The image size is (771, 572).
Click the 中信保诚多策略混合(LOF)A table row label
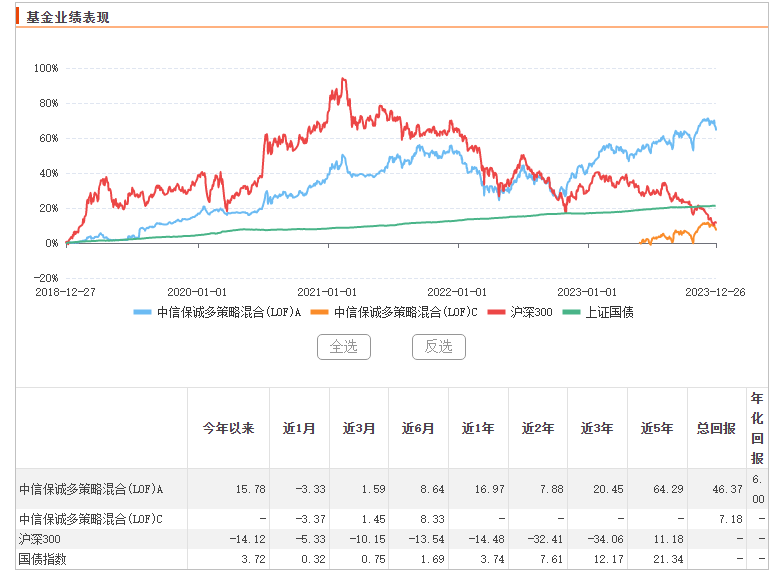tap(91, 489)
